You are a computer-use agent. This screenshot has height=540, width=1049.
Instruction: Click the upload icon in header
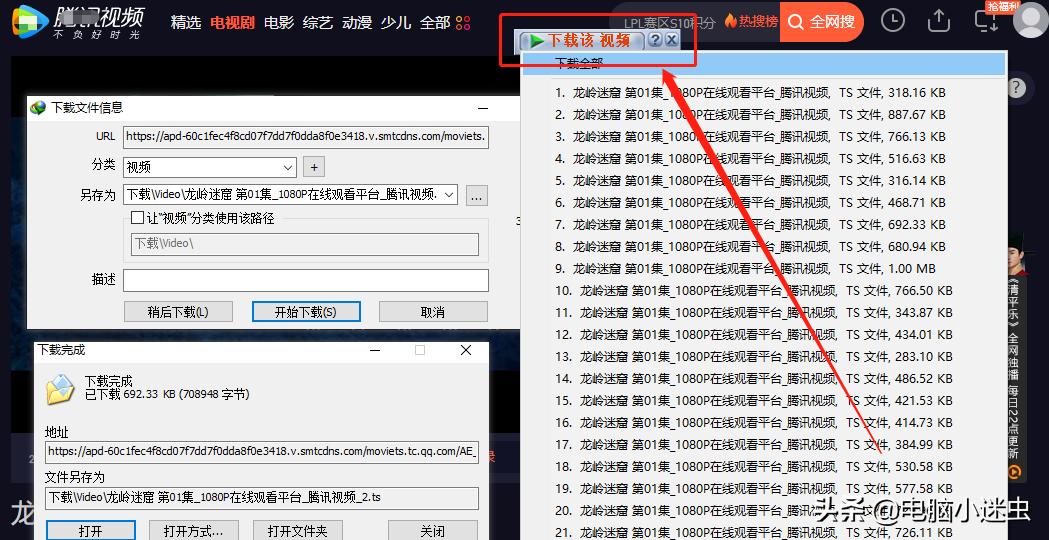pyautogui.click(x=939, y=21)
